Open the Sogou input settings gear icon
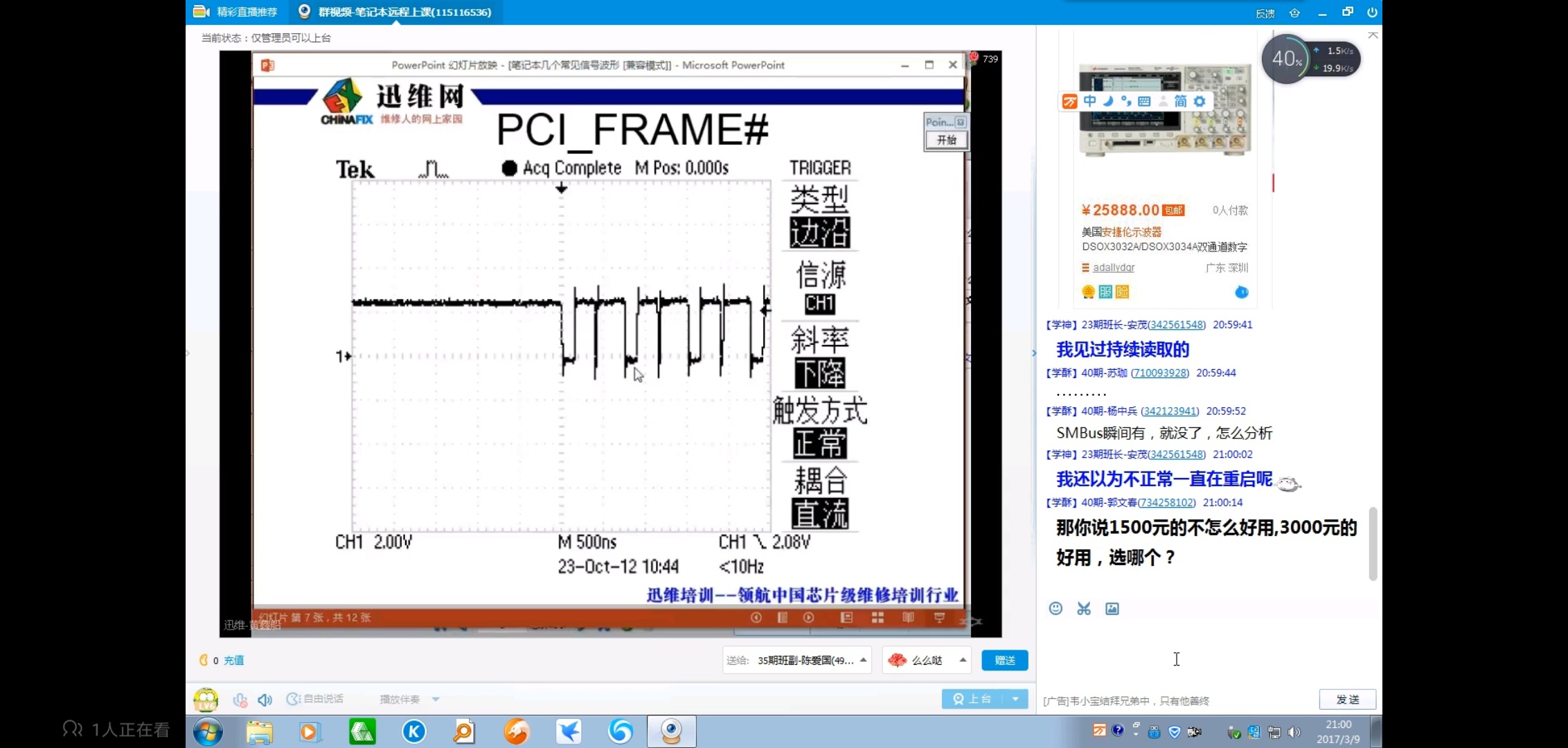The height and width of the screenshot is (748, 1568). click(x=1200, y=101)
